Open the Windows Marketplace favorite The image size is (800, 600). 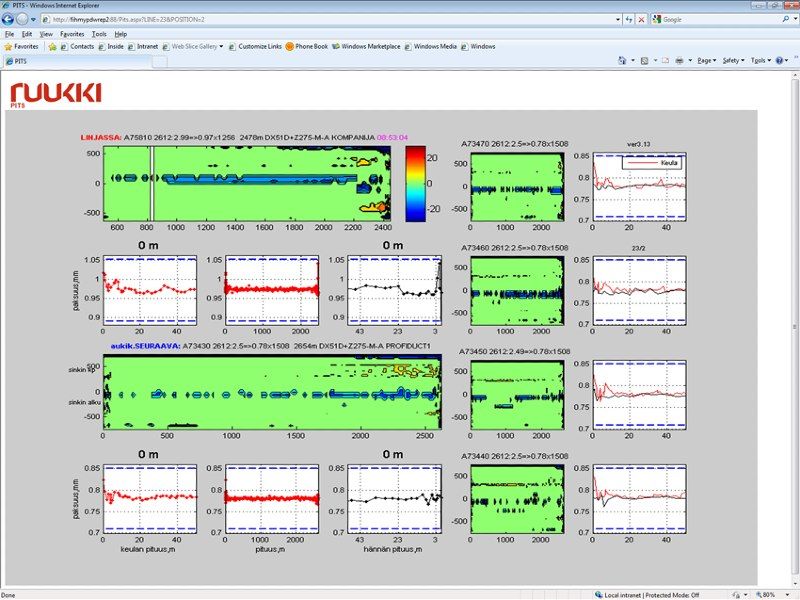click(x=370, y=45)
